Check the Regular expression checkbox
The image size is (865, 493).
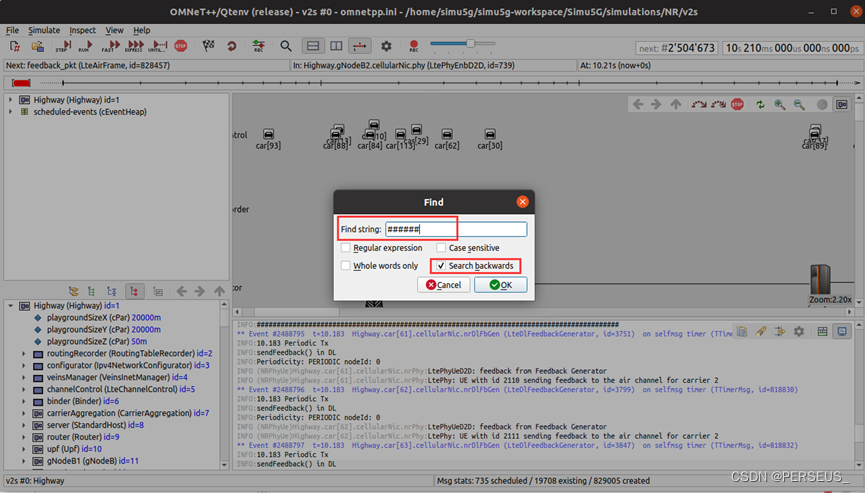point(345,248)
